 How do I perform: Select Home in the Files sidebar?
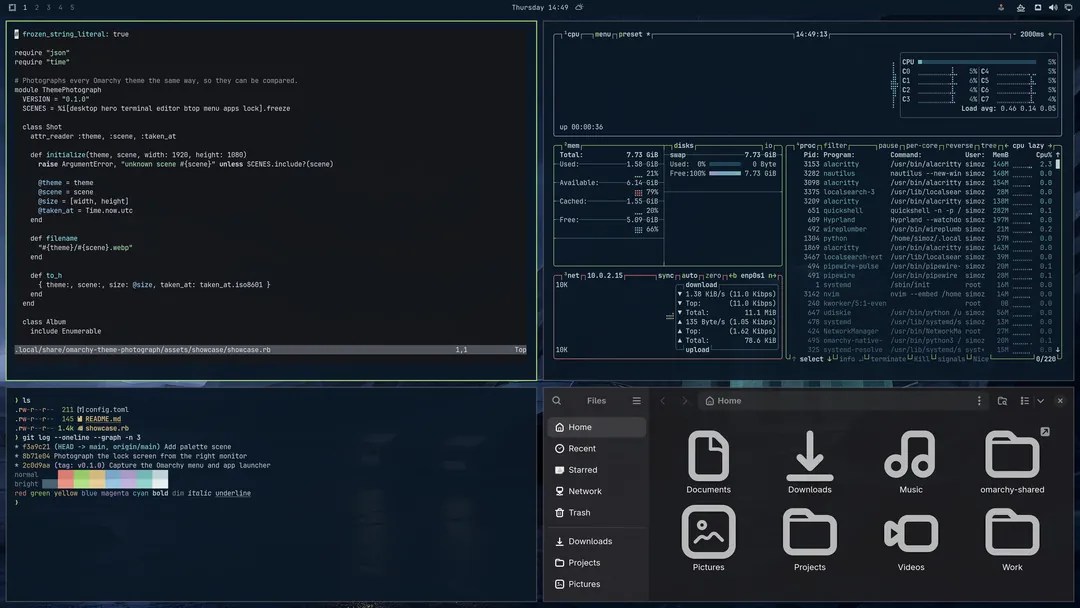coord(596,427)
